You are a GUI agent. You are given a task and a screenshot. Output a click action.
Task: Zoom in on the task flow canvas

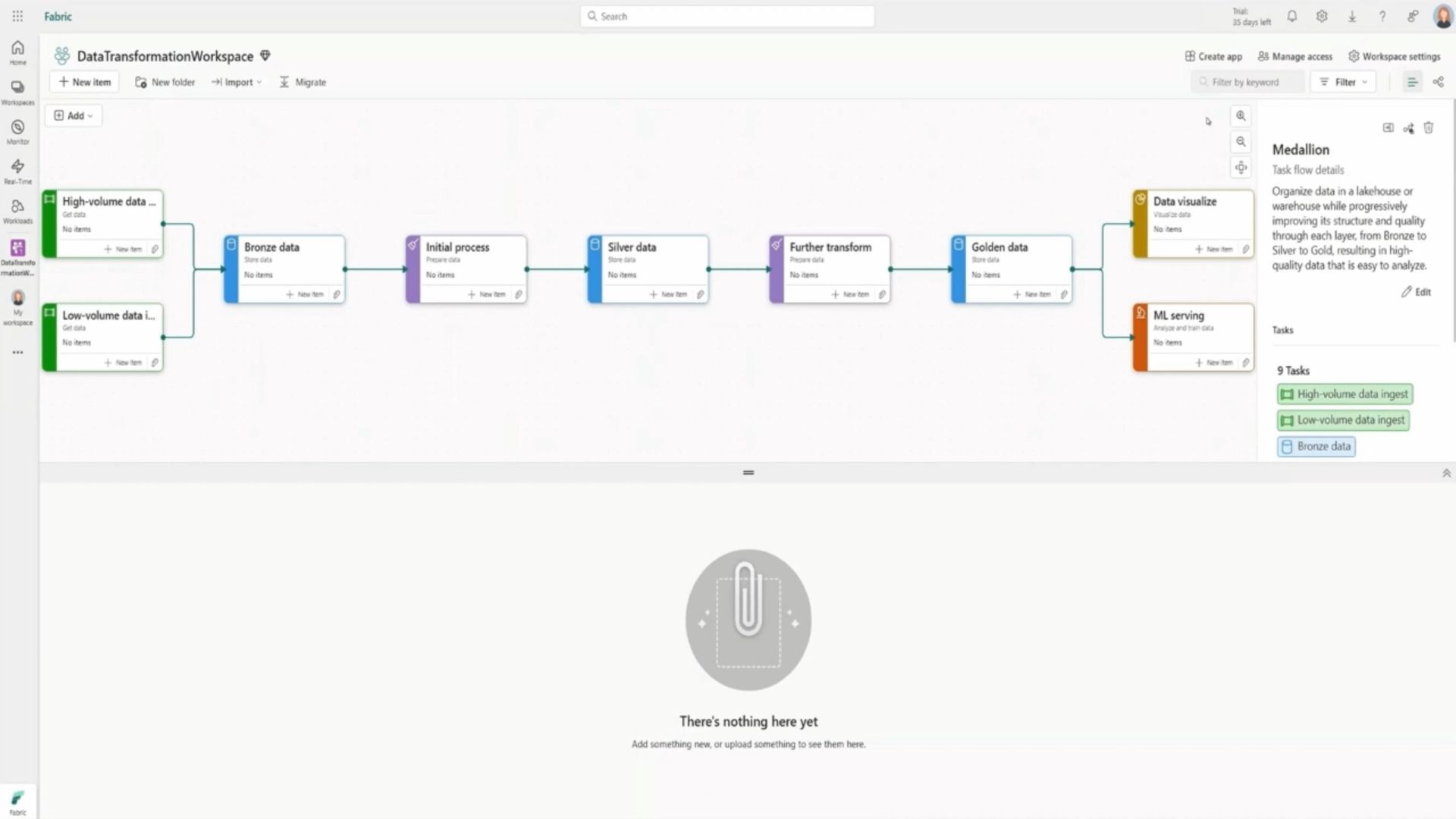click(x=1241, y=116)
